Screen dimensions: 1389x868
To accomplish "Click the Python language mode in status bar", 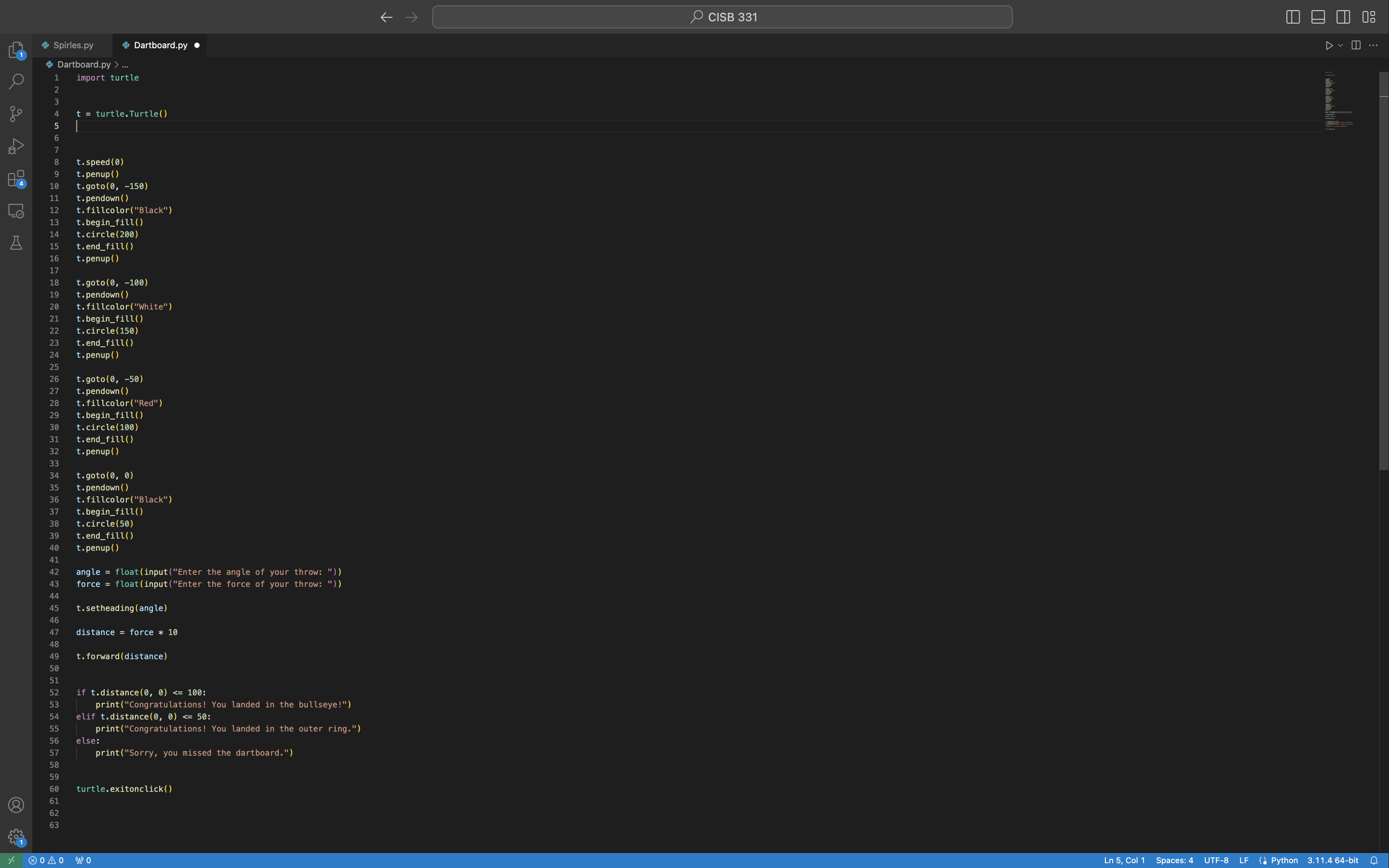I will click(x=1284, y=860).
